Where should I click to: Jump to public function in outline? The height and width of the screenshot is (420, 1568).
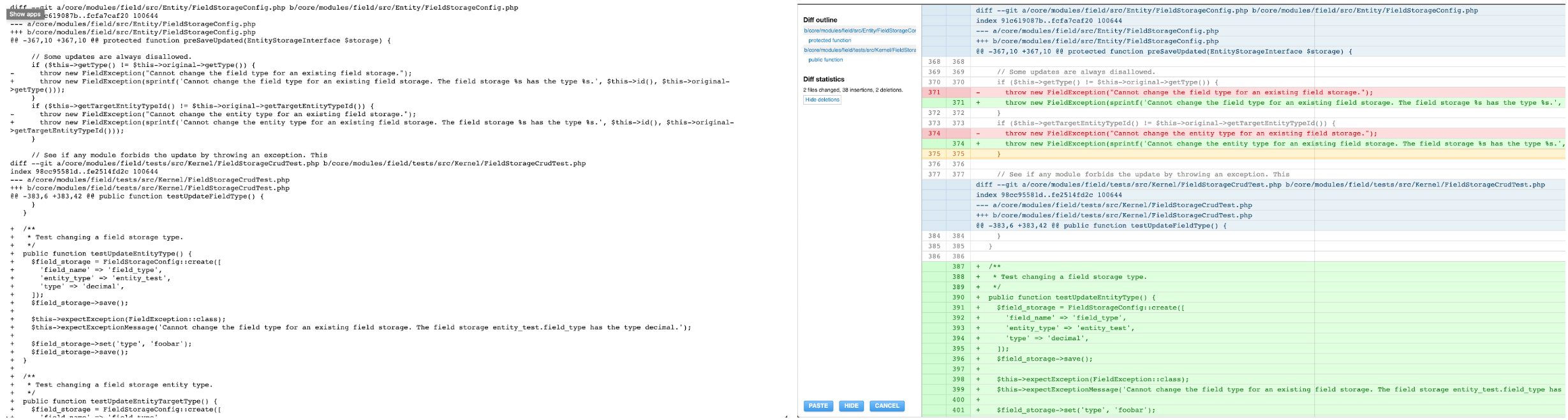825,60
